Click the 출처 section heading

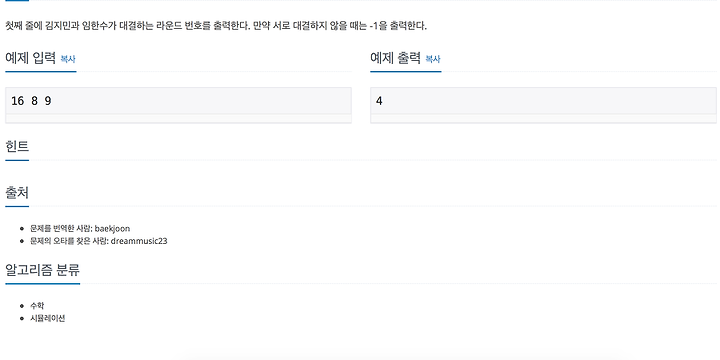(17, 192)
